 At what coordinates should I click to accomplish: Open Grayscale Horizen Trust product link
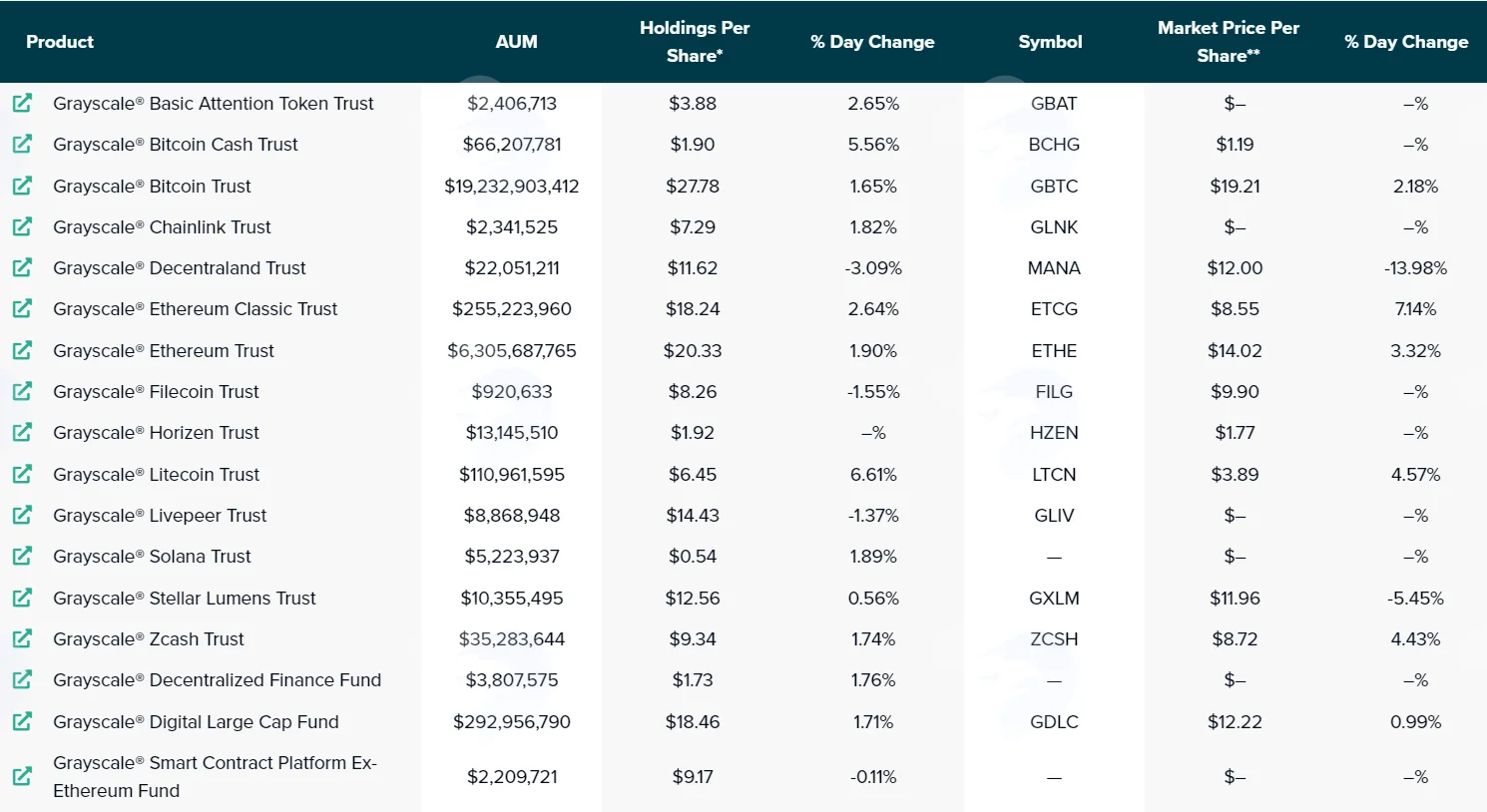pos(156,432)
